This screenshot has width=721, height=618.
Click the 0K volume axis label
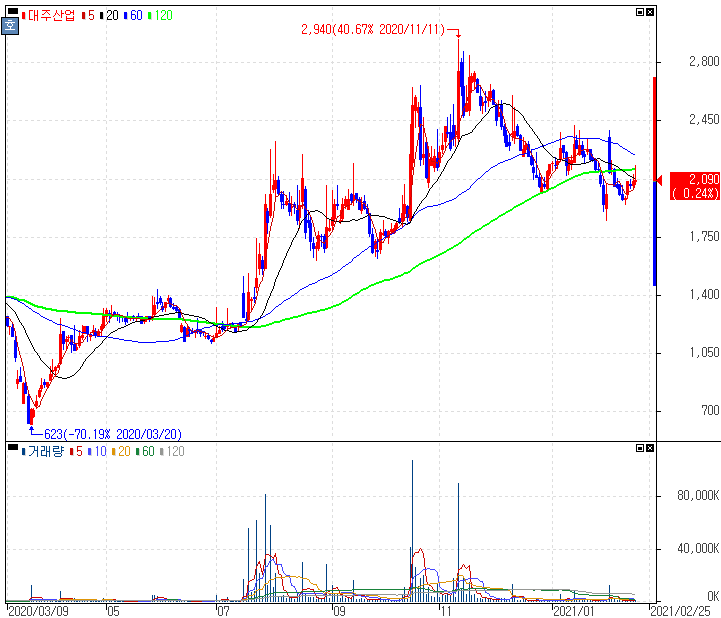pos(713,596)
